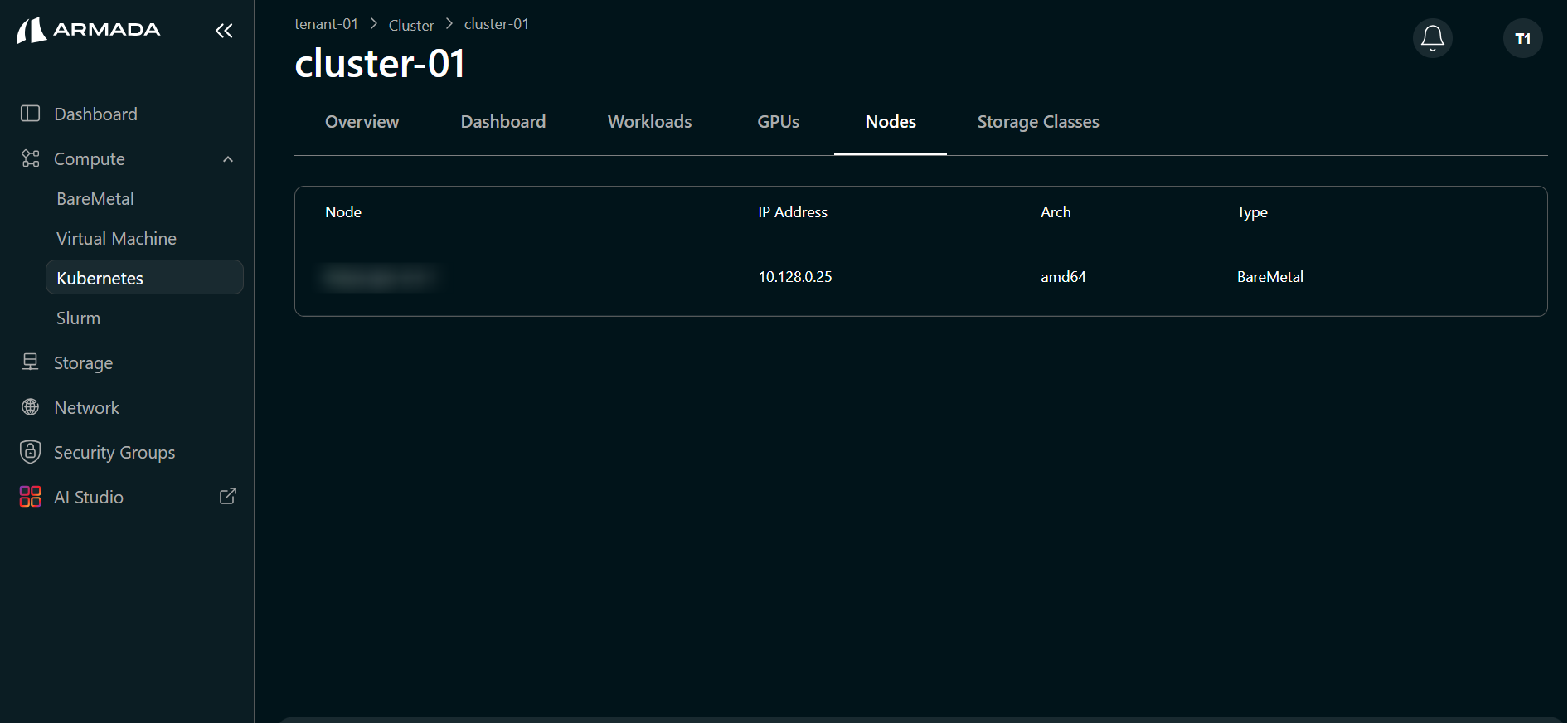
Task: Click the Network globe icon
Action: pos(31,407)
